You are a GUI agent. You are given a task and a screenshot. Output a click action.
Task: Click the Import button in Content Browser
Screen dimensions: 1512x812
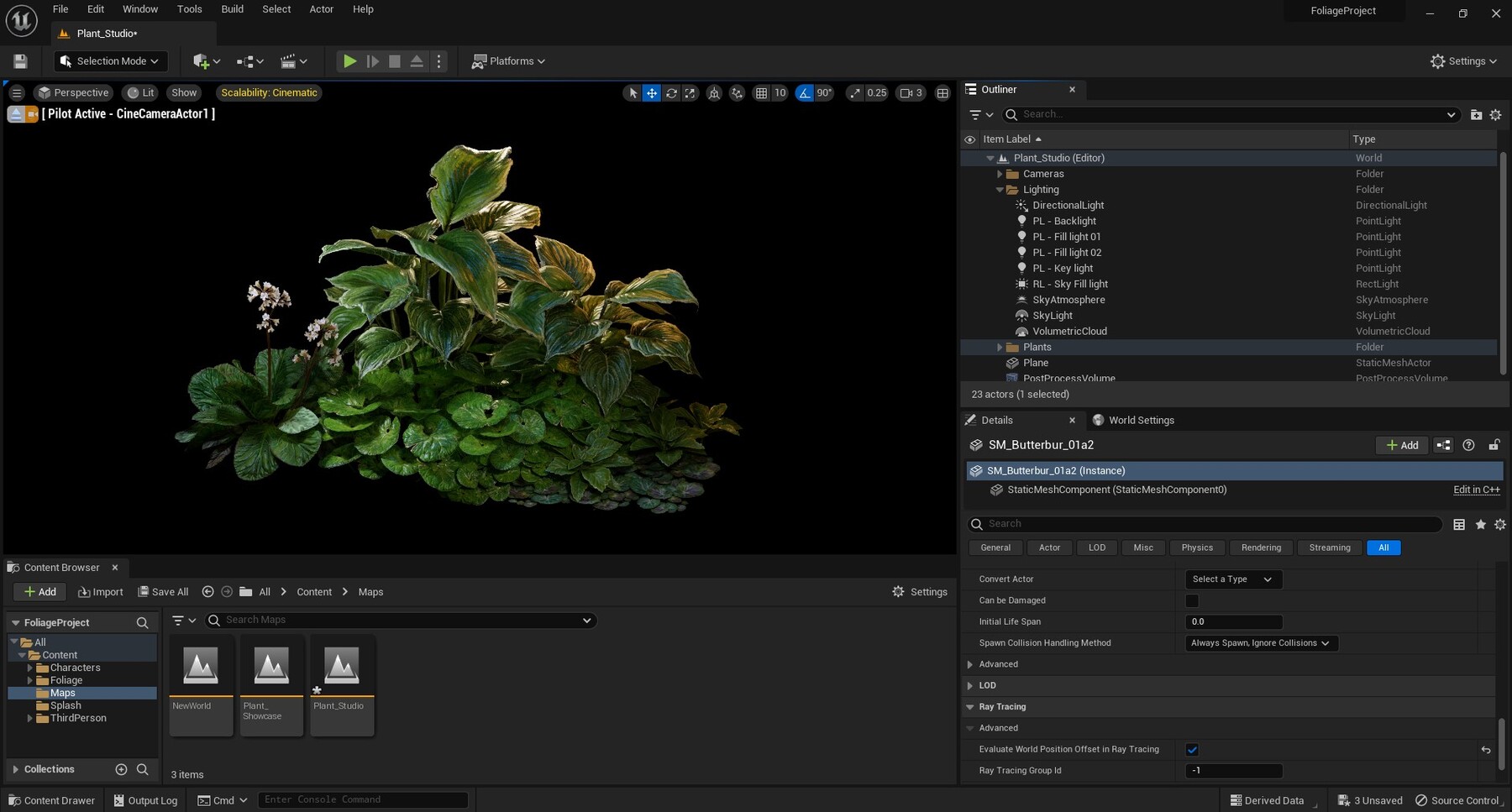click(100, 591)
